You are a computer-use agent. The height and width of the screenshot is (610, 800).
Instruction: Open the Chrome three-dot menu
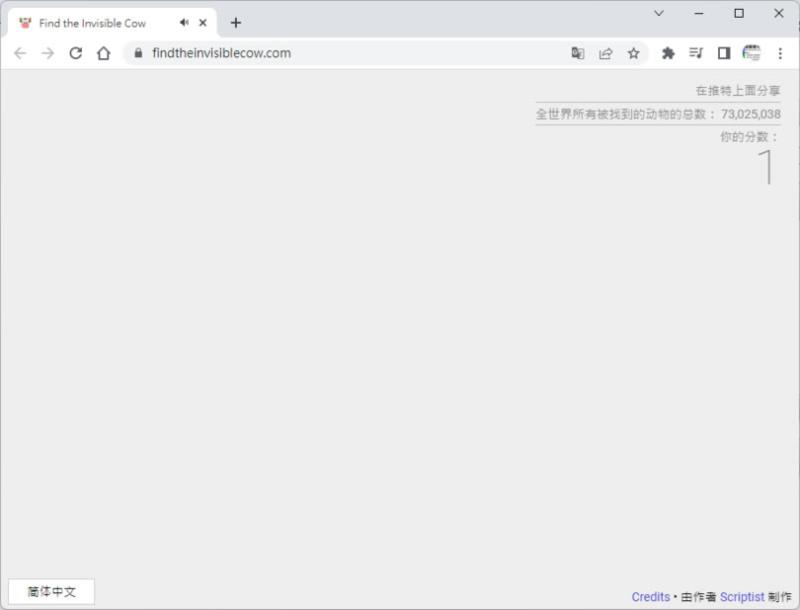click(780, 53)
